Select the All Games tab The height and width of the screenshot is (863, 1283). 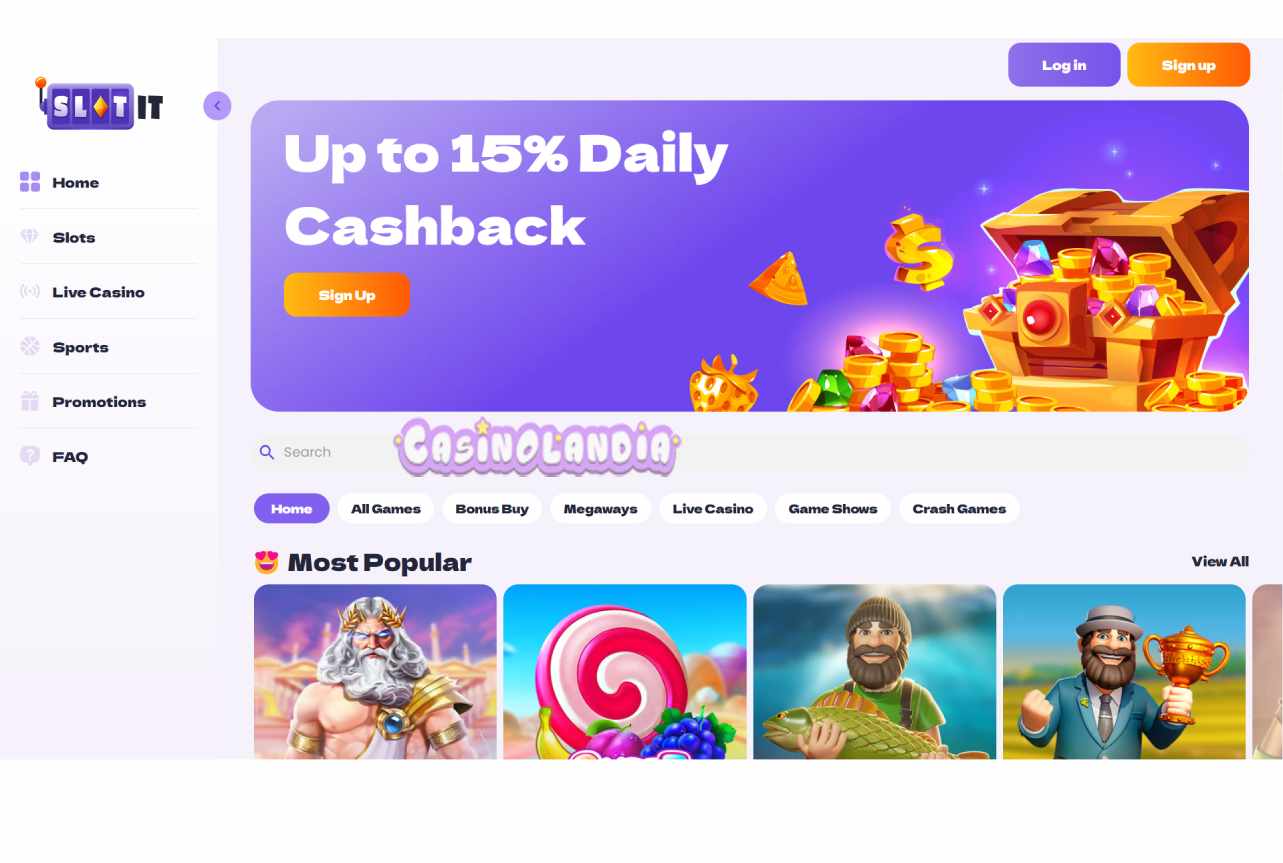click(x=386, y=508)
